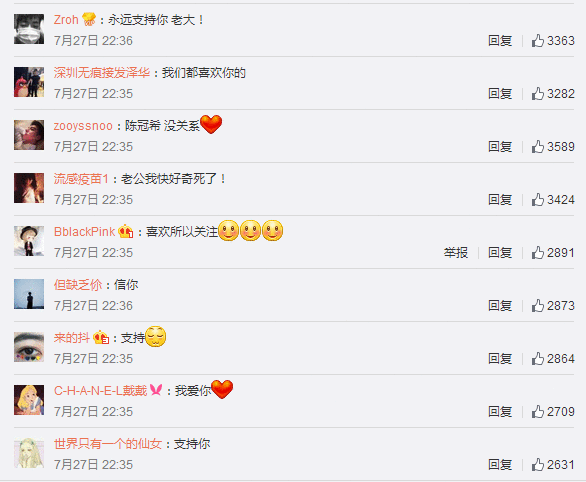Screen dimensions: 586x482
Task: Report BblackPink's comment via 举报
Action: pyautogui.click(x=456, y=253)
